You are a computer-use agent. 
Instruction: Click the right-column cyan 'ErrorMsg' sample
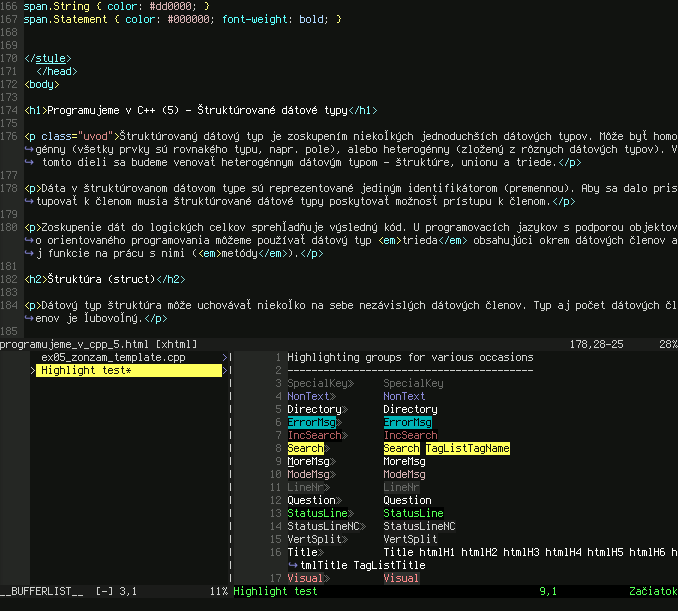coord(407,422)
